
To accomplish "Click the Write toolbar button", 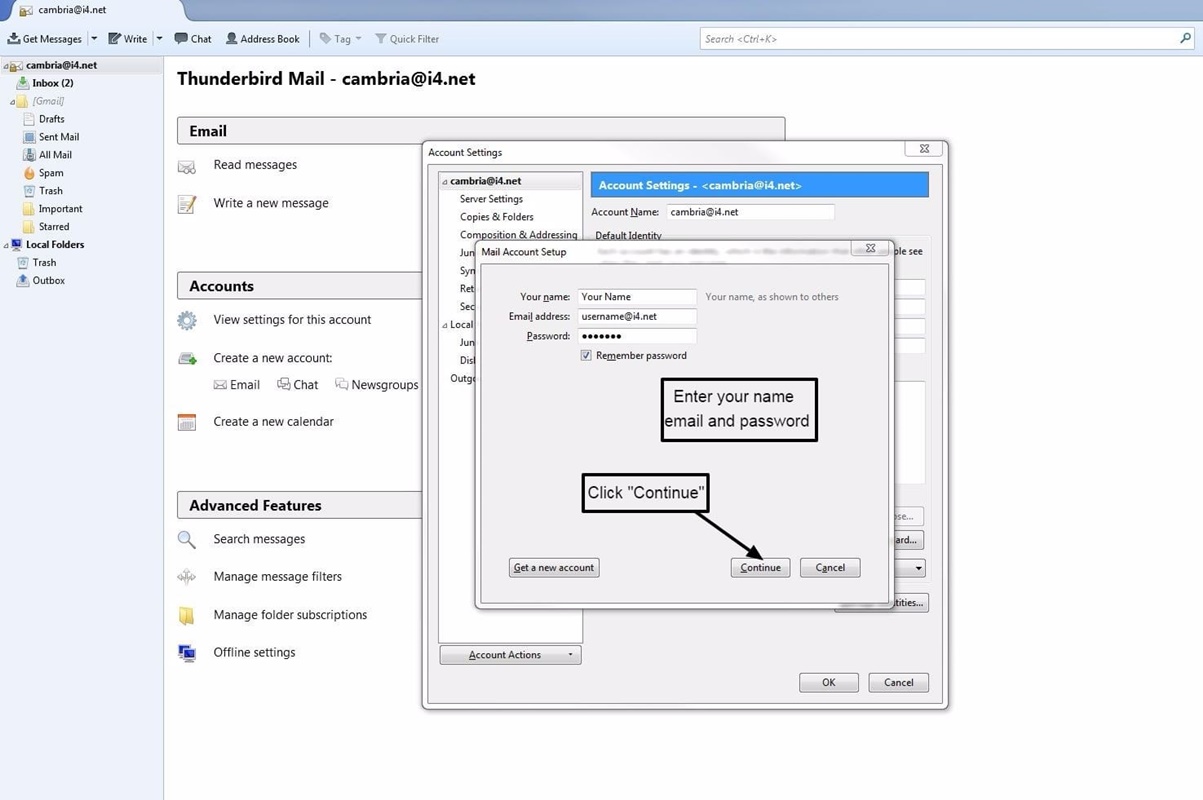I will coord(128,39).
